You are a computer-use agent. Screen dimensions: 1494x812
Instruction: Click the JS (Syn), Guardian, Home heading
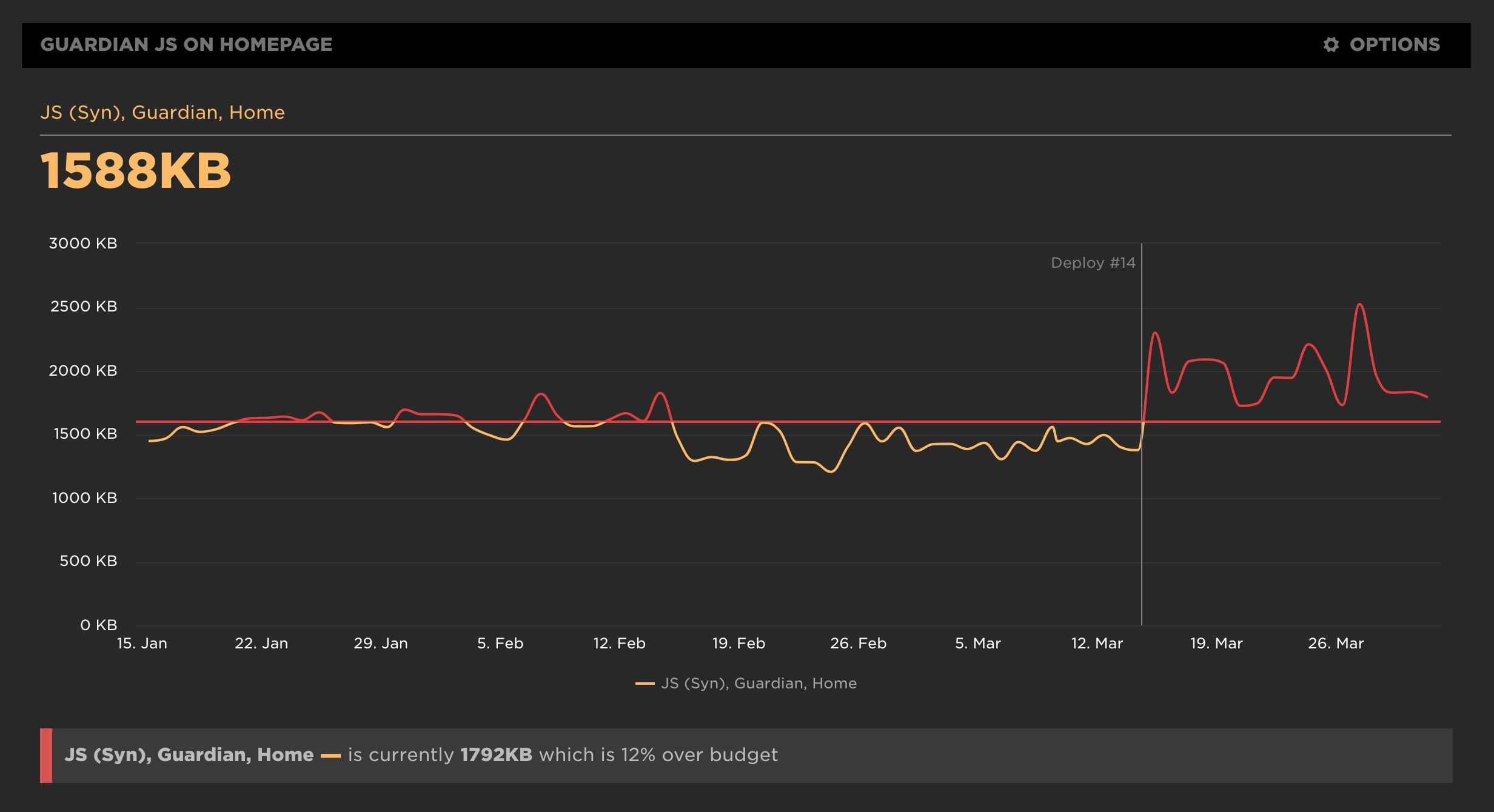click(x=162, y=113)
